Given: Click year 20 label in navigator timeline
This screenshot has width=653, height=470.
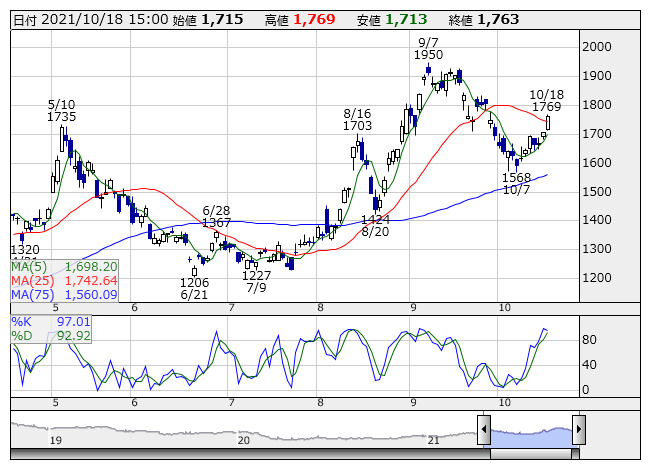Looking at the screenshot, I should [x=243, y=439].
